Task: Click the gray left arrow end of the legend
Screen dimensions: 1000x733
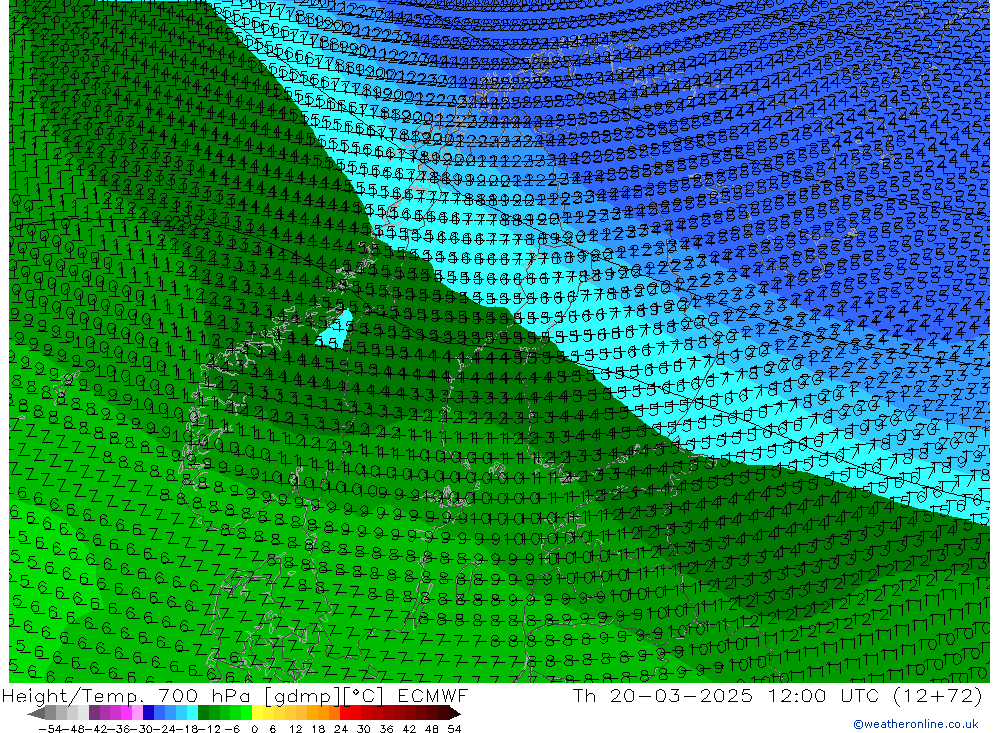Action: tap(36, 713)
